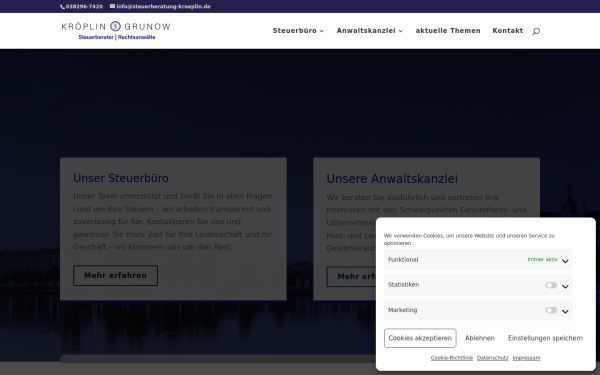Open the Anwaltskanzlei dropdown menu
The height and width of the screenshot is (375, 600).
(369, 31)
